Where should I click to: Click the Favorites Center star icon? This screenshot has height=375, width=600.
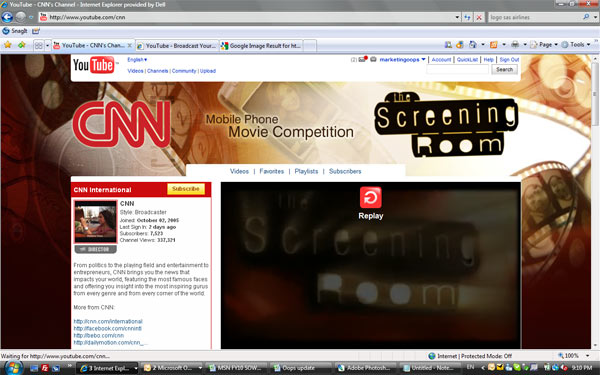pos(8,45)
